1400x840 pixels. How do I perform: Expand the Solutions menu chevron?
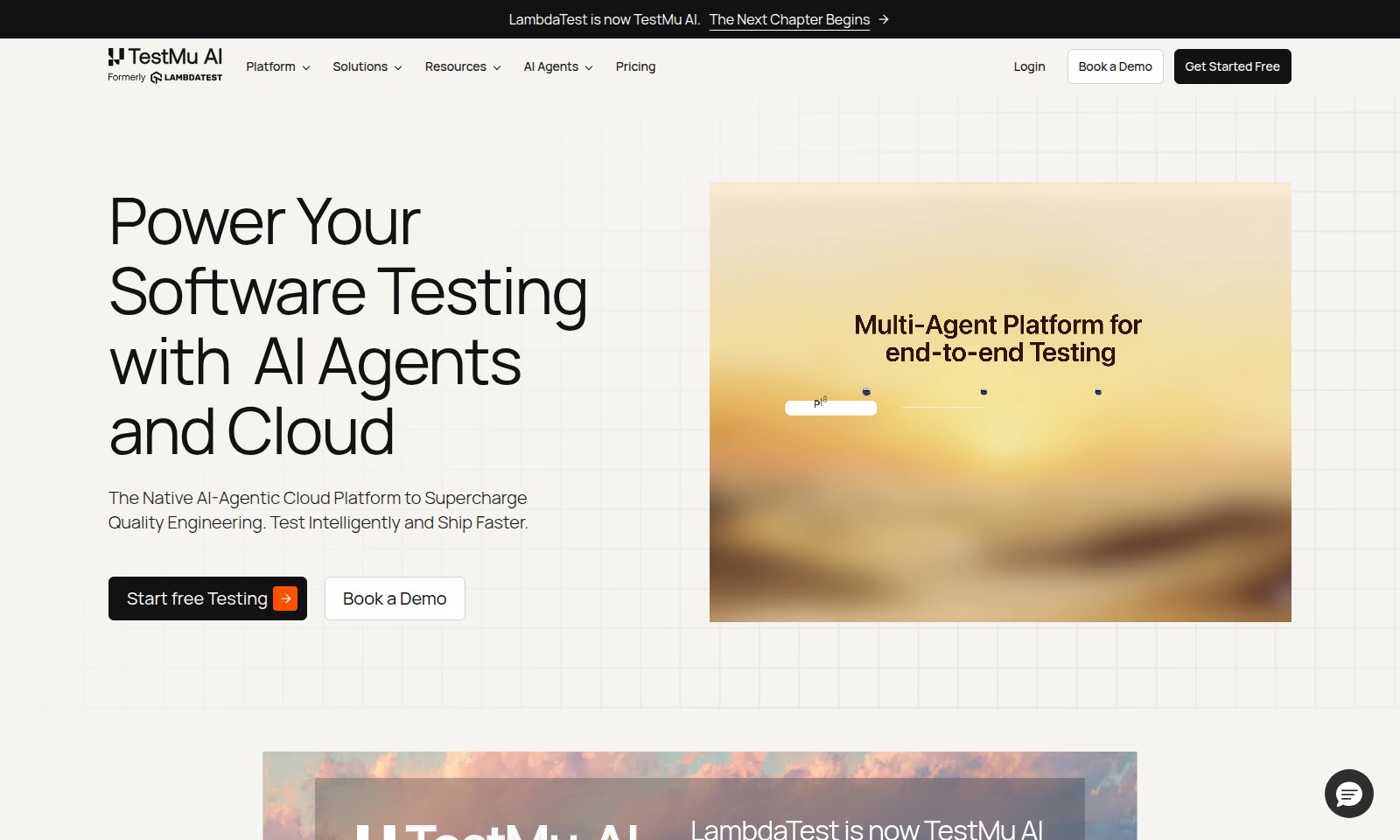[x=398, y=67]
